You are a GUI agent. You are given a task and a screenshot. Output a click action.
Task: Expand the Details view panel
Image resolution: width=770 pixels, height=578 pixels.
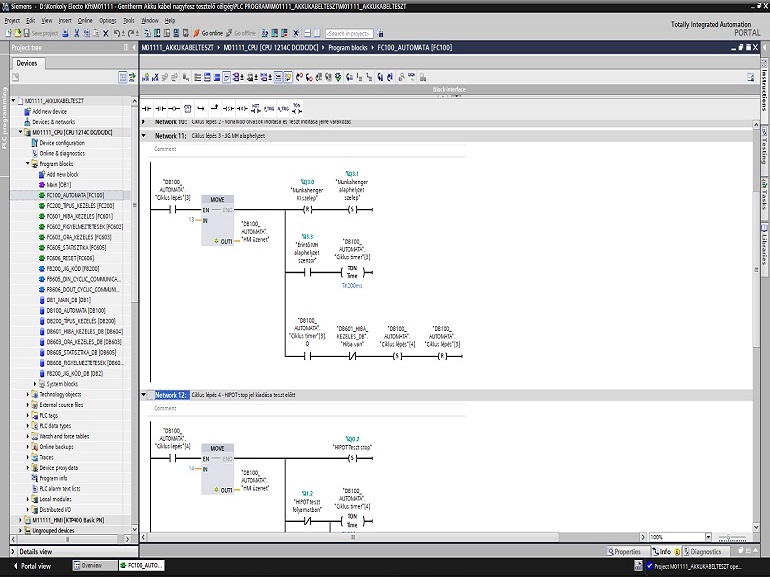pos(13,551)
